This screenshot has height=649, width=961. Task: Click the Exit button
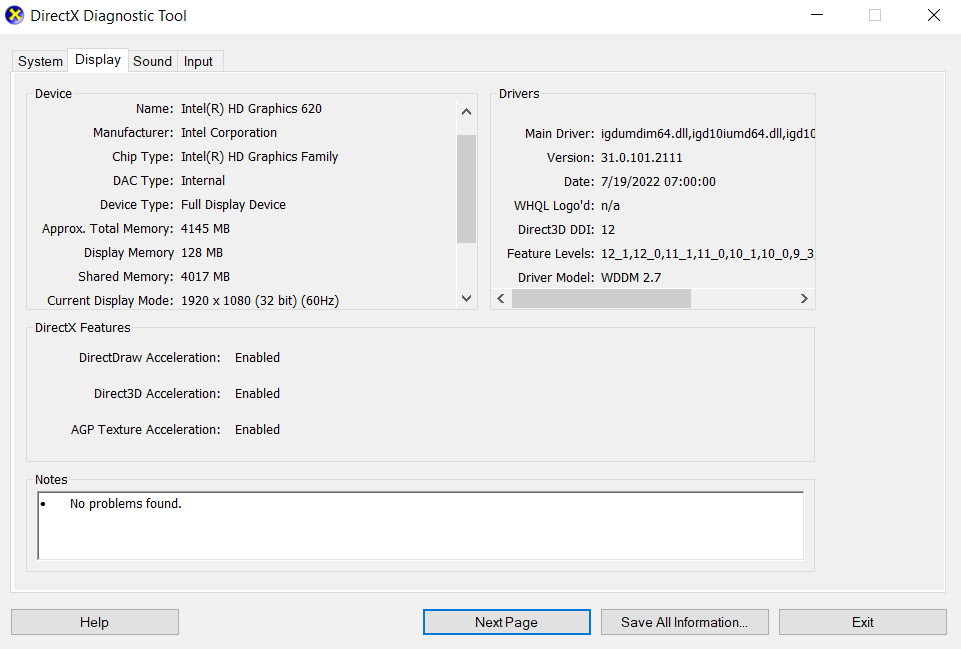(863, 622)
